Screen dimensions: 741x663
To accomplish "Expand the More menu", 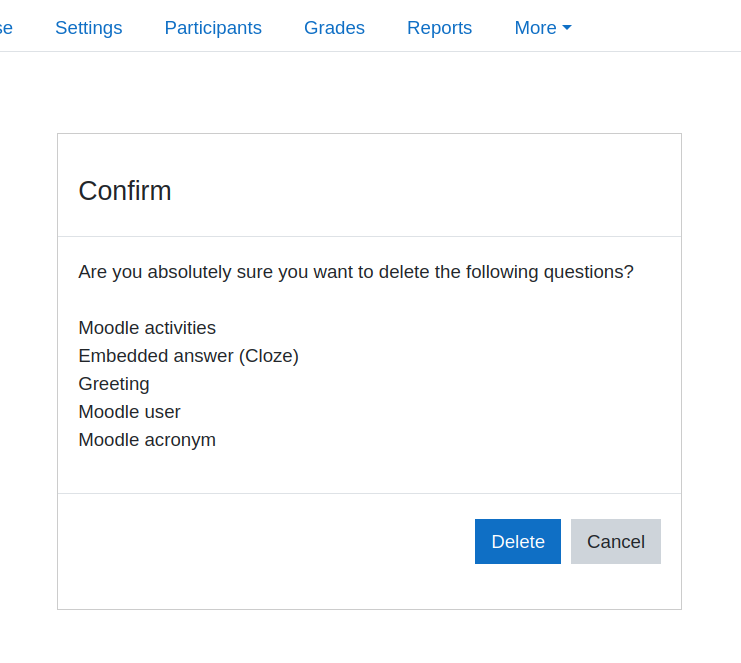I will click(x=543, y=28).
